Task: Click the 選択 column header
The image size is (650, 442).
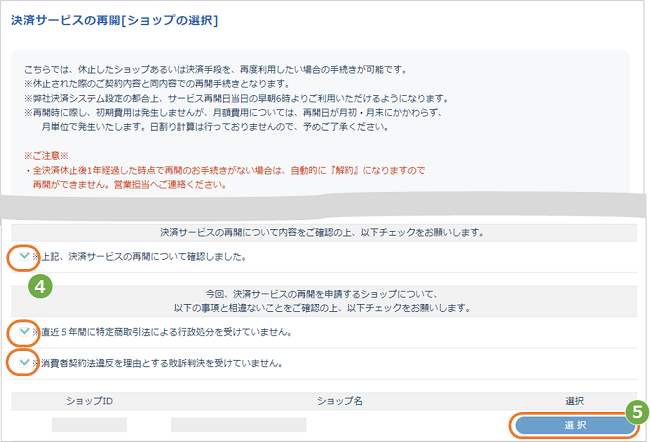Action: 575,401
